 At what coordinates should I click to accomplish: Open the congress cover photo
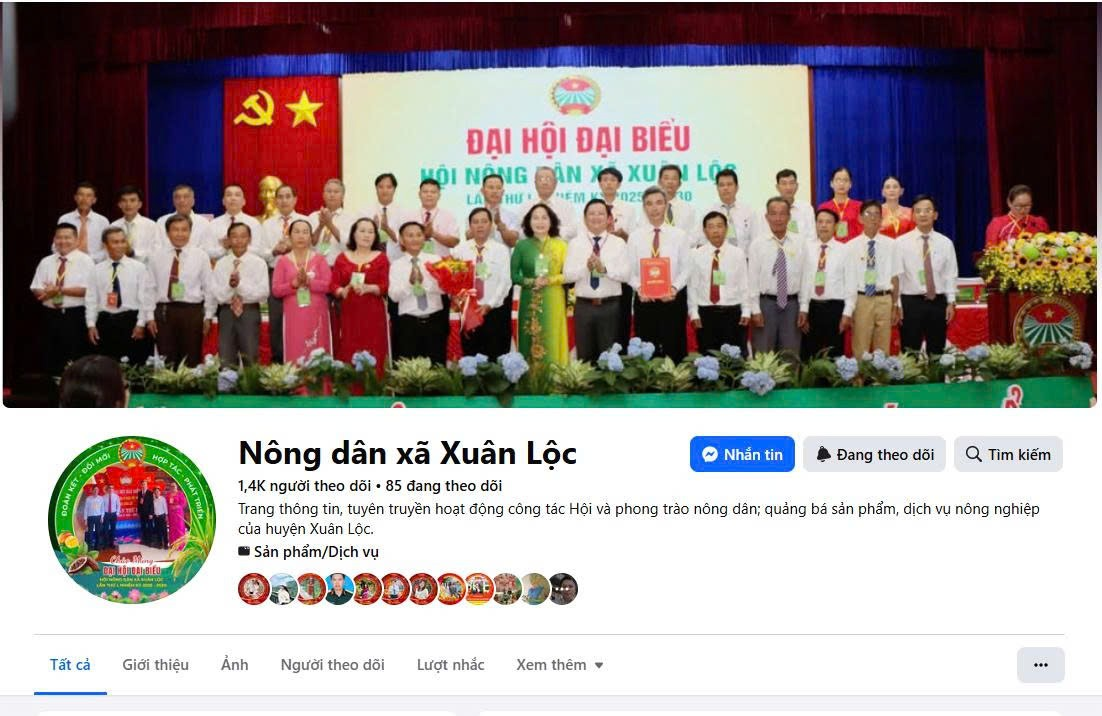coord(550,204)
